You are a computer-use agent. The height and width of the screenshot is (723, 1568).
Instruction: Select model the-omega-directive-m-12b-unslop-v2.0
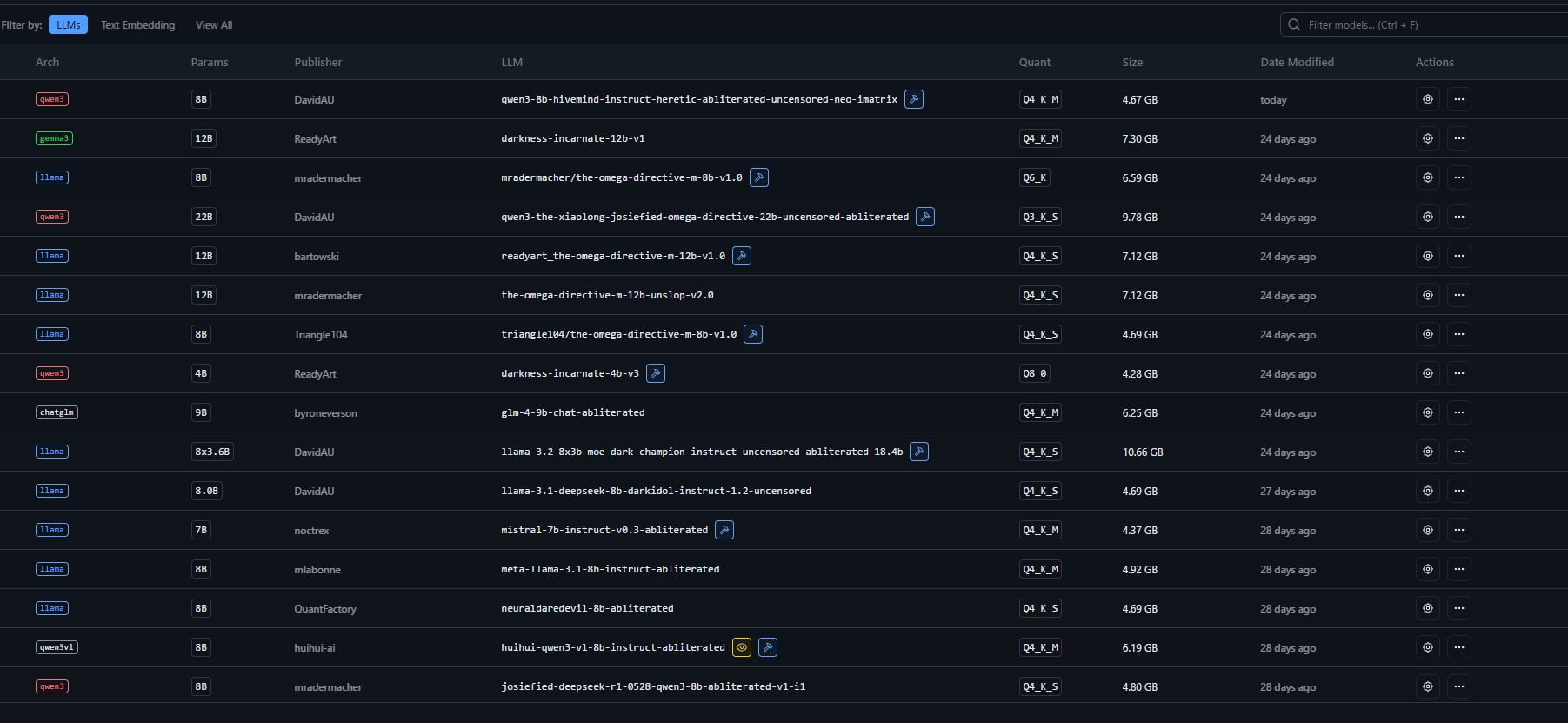tap(607, 295)
